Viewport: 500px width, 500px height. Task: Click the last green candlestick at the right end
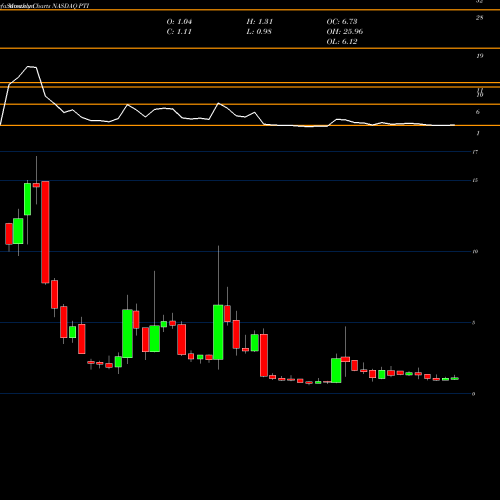click(455, 378)
